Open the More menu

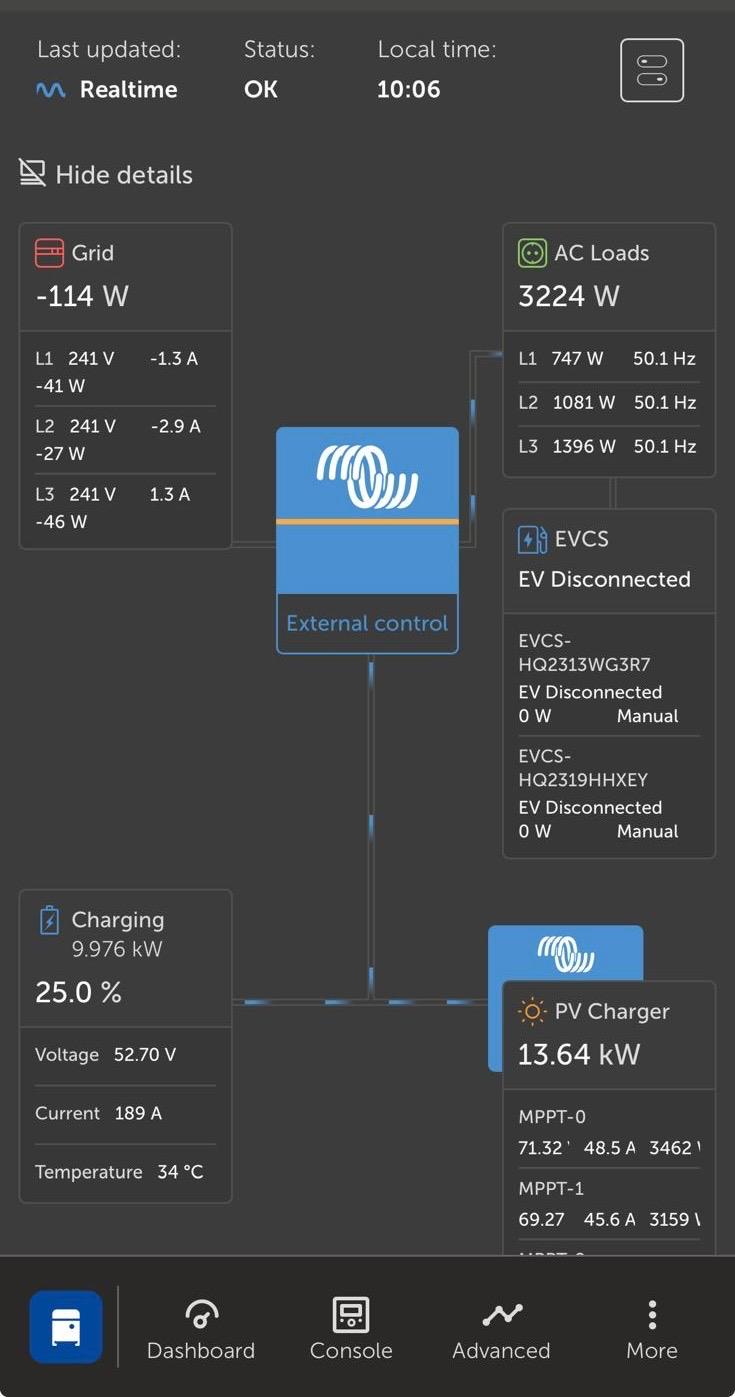652,1330
